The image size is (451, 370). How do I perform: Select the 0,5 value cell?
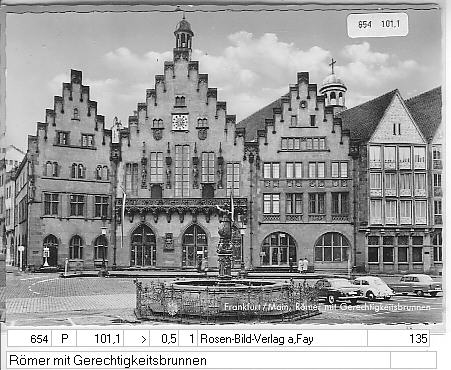(164, 339)
